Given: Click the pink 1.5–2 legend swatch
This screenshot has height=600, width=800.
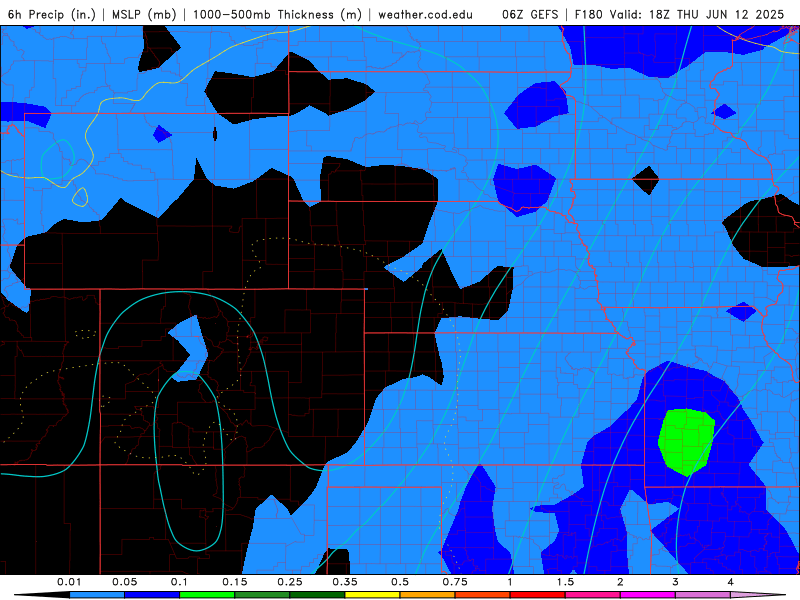Looking at the screenshot, I should tap(593, 595).
